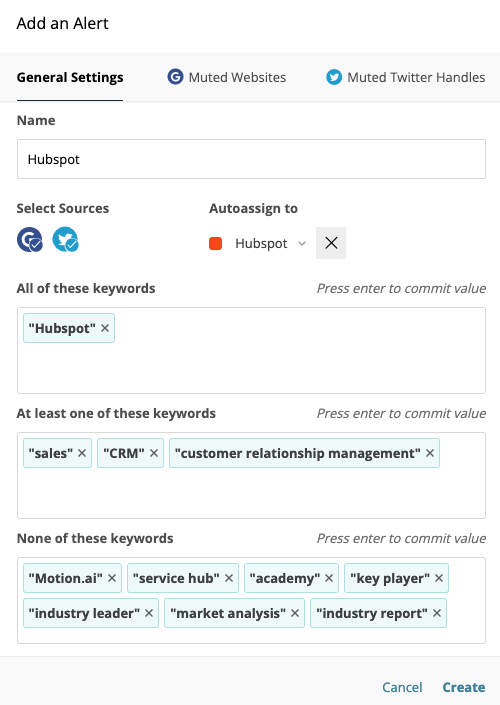
Task: Switch to General Settings tab
Action: pyautogui.click(x=70, y=77)
